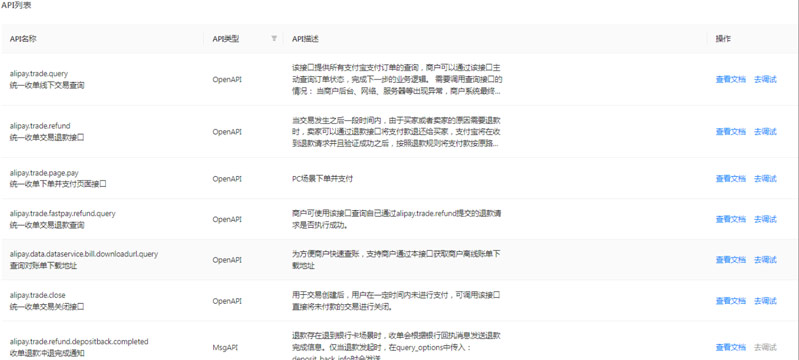
Task: Click 去调试 for bill.downloadurl.query row
Action: (x=765, y=260)
